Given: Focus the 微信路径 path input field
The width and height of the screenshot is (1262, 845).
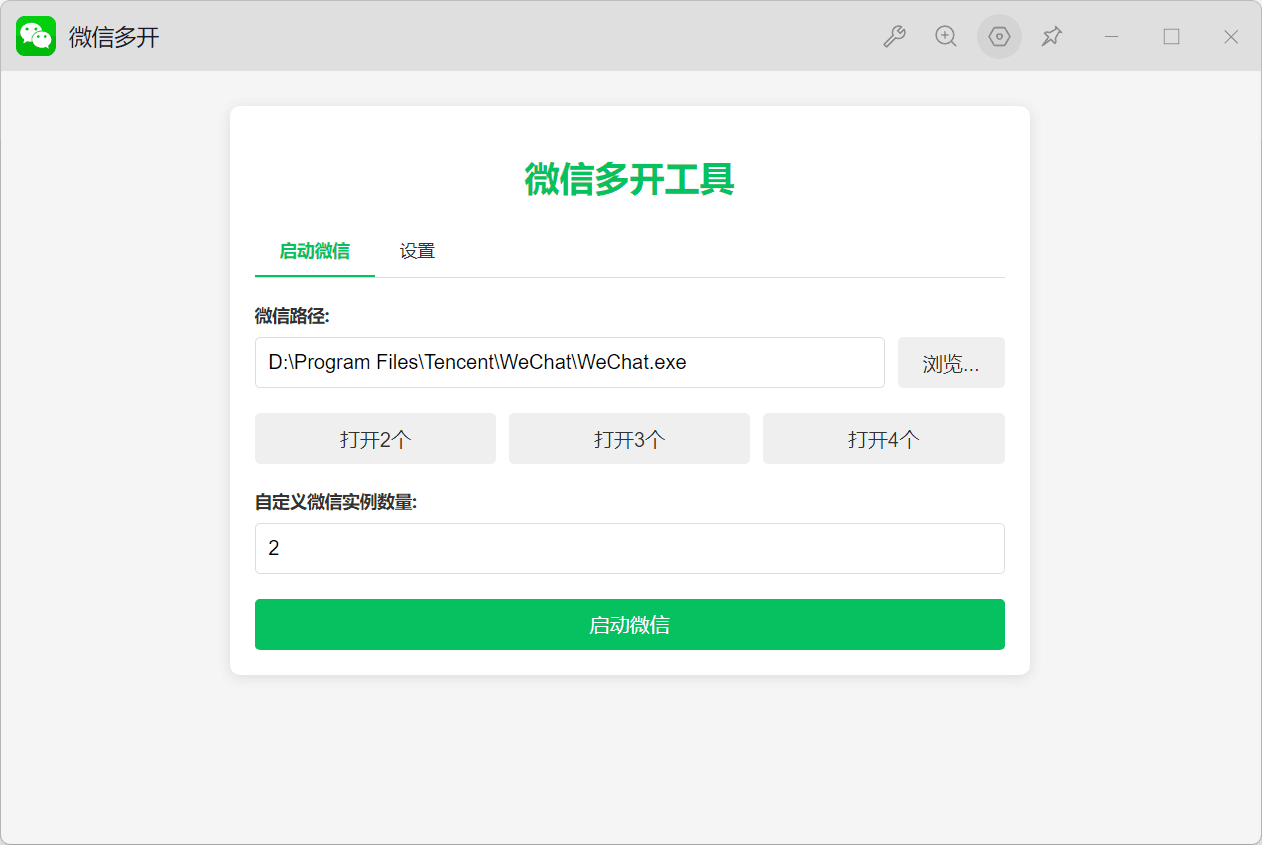Looking at the screenshot, I should tap(570, 363).
